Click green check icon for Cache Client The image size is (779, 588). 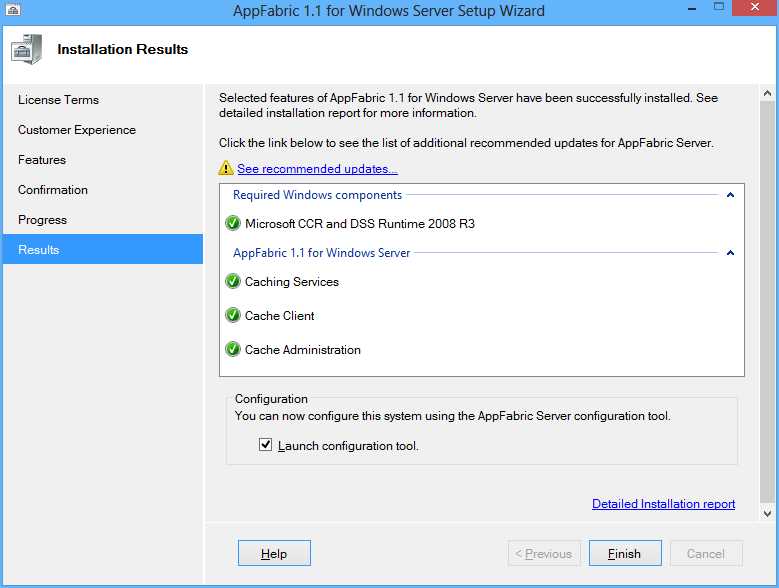(x=233, y=315)
